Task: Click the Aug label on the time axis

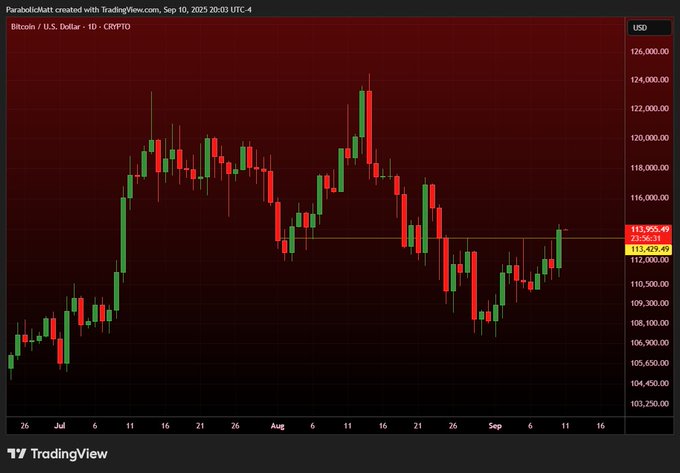Action: point(277,425)
